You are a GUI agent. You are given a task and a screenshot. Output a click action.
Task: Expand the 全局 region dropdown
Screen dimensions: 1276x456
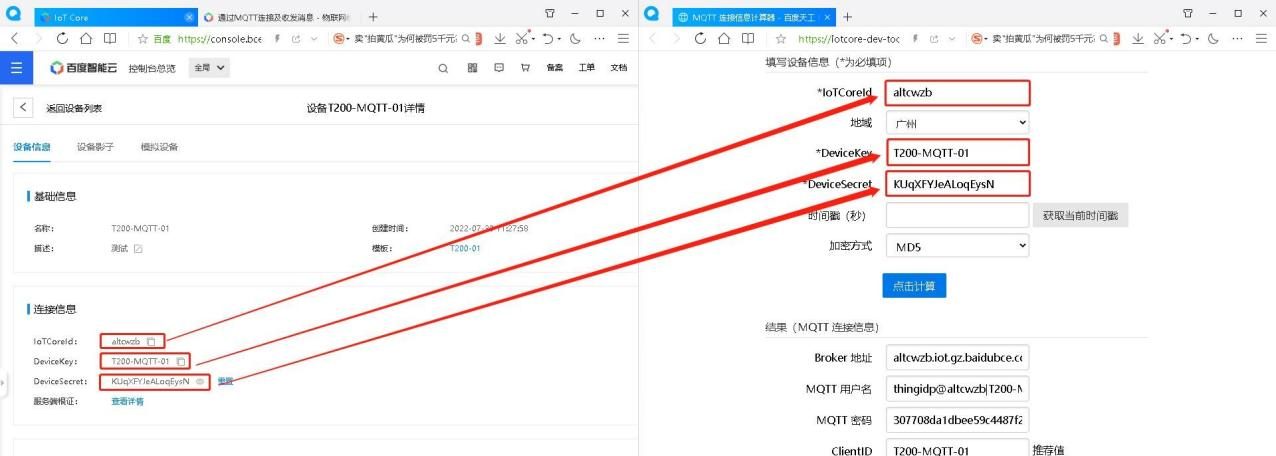pyautogui.click(x=210, y=68)
